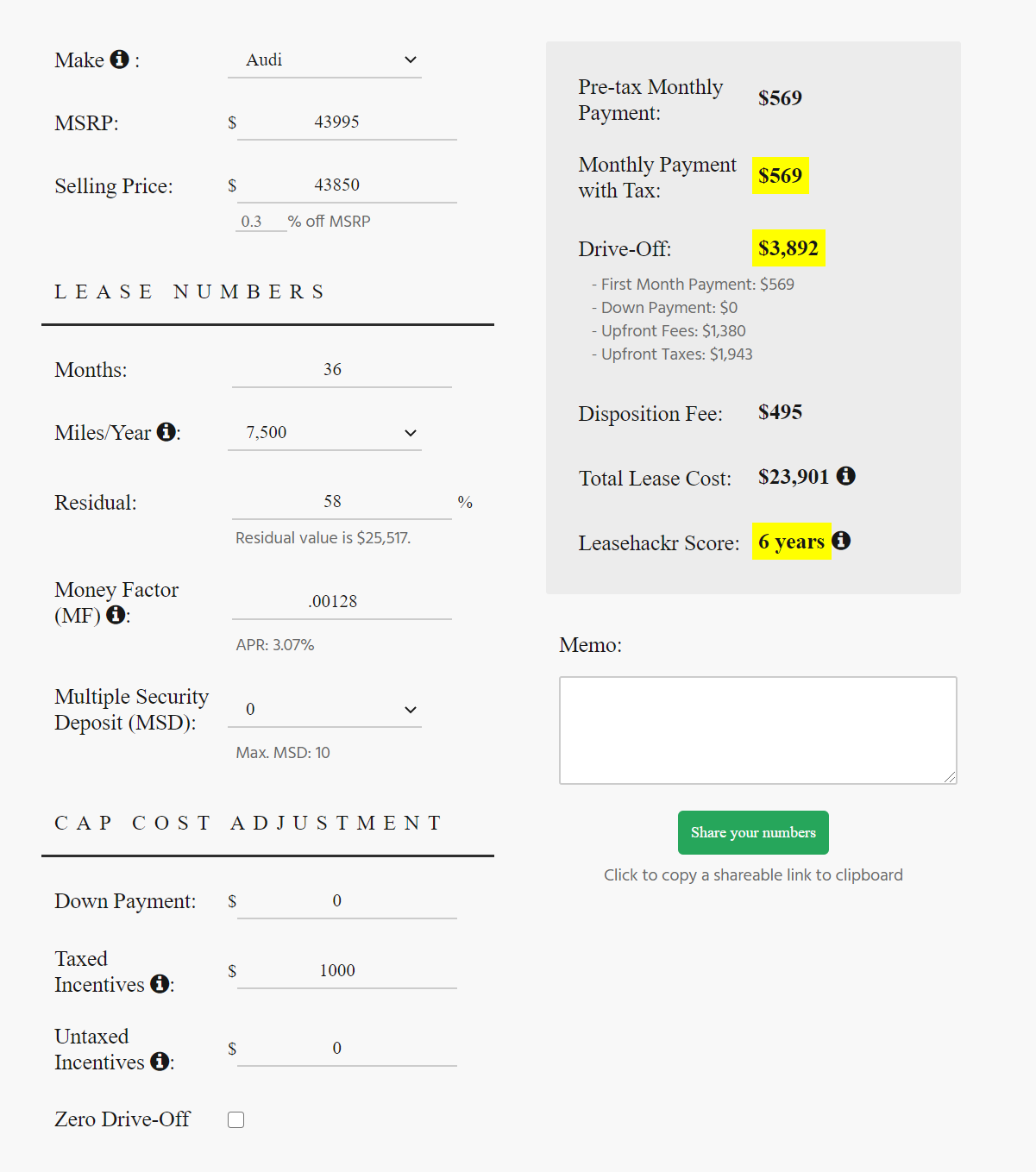Click the percent off MSRP field
This screenshot has height=1172, width=1036.
[x=261, y=222]
